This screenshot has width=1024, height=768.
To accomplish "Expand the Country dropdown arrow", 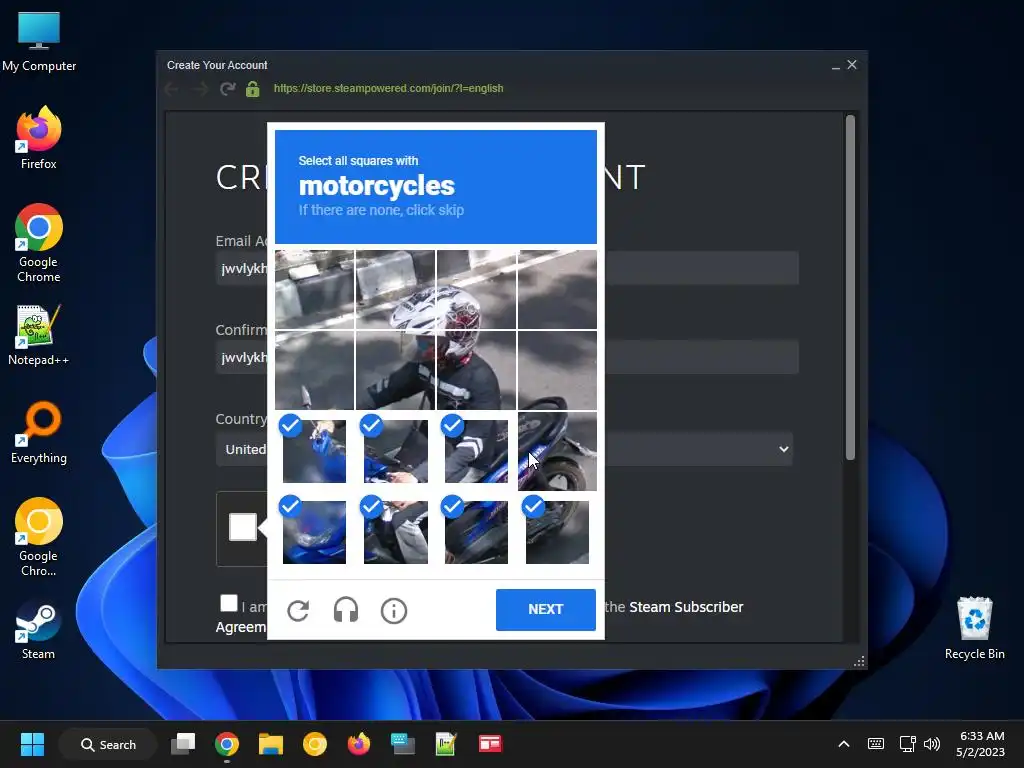I will tap(784, 449).
